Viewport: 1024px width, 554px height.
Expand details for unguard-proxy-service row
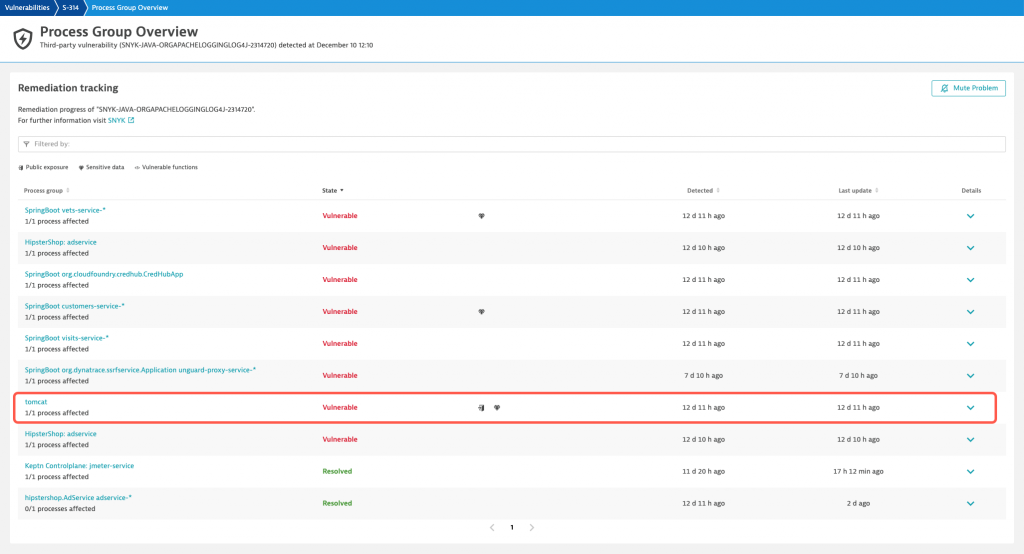click(970, 376)
